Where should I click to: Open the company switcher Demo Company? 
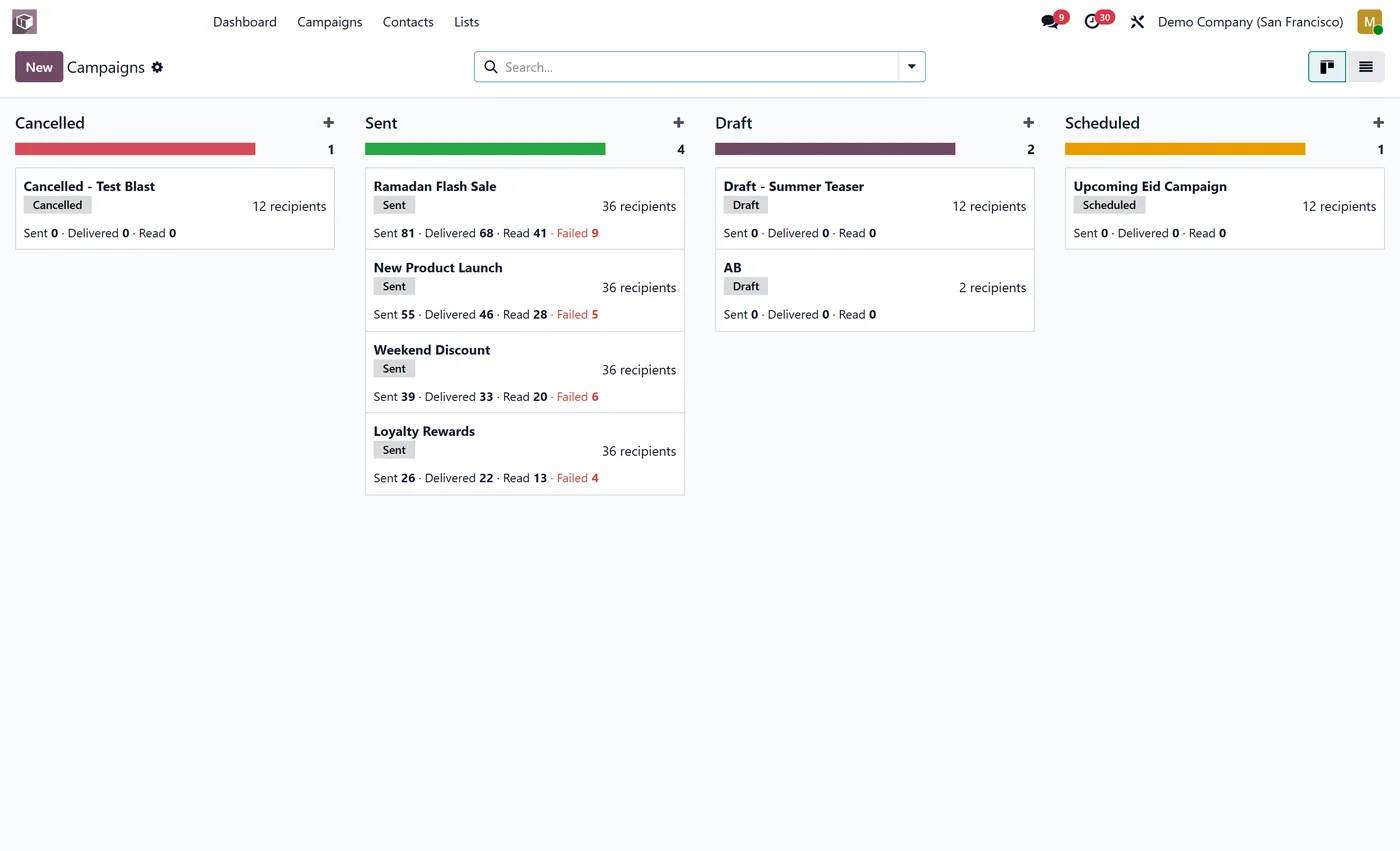[x=1250, y=22]
